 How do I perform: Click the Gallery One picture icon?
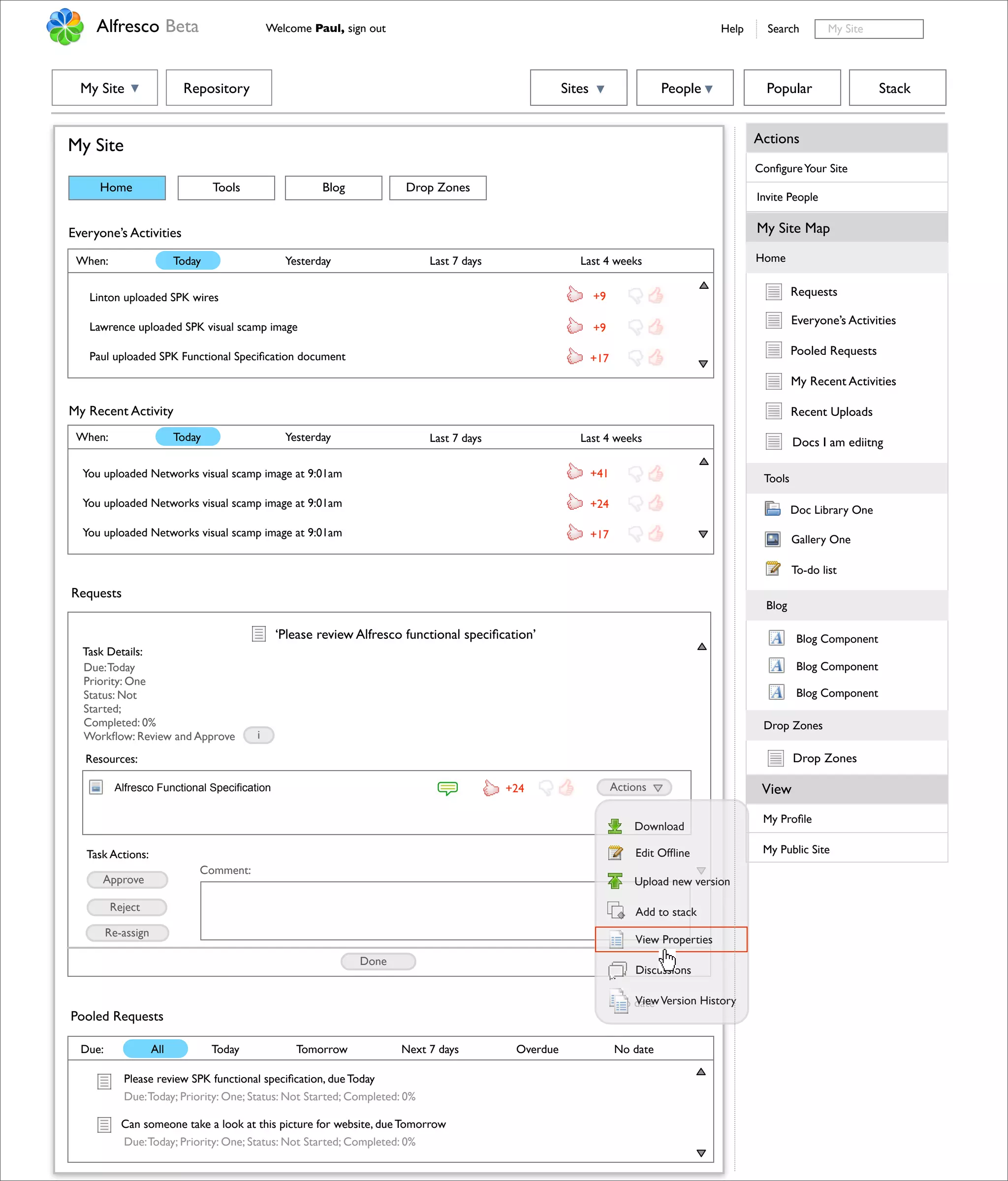point(773,539)
